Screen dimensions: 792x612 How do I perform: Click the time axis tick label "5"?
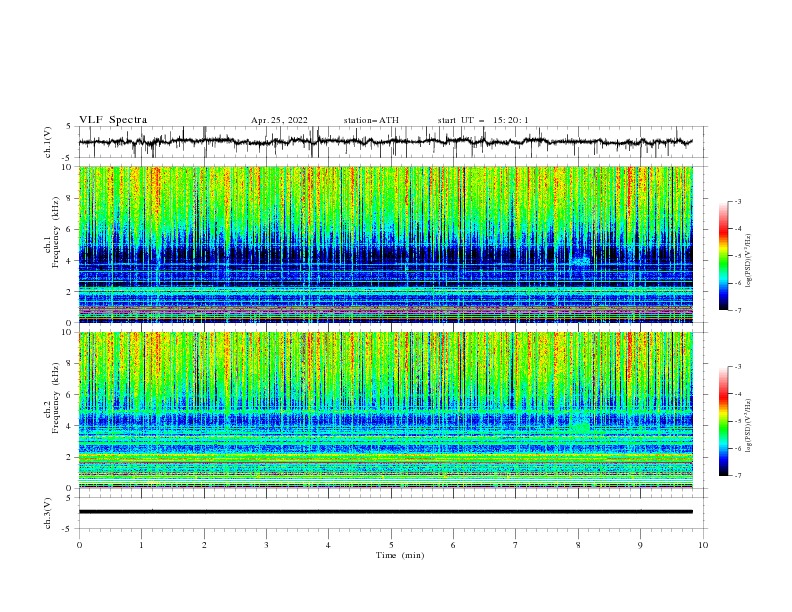click(391, 545)
